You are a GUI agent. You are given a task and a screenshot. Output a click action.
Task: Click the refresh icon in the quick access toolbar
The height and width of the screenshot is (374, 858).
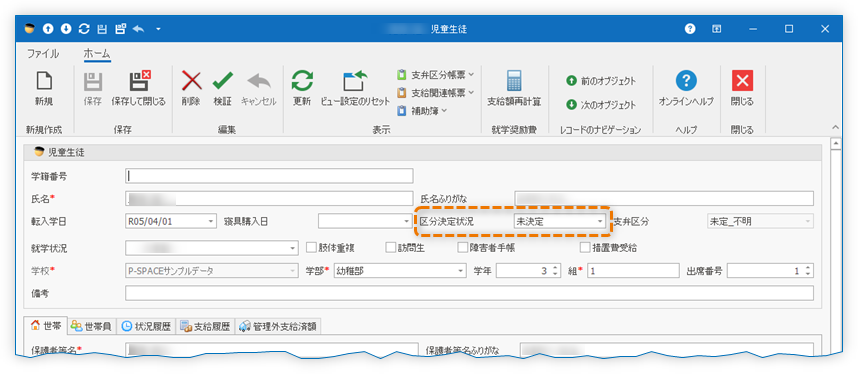84,29
